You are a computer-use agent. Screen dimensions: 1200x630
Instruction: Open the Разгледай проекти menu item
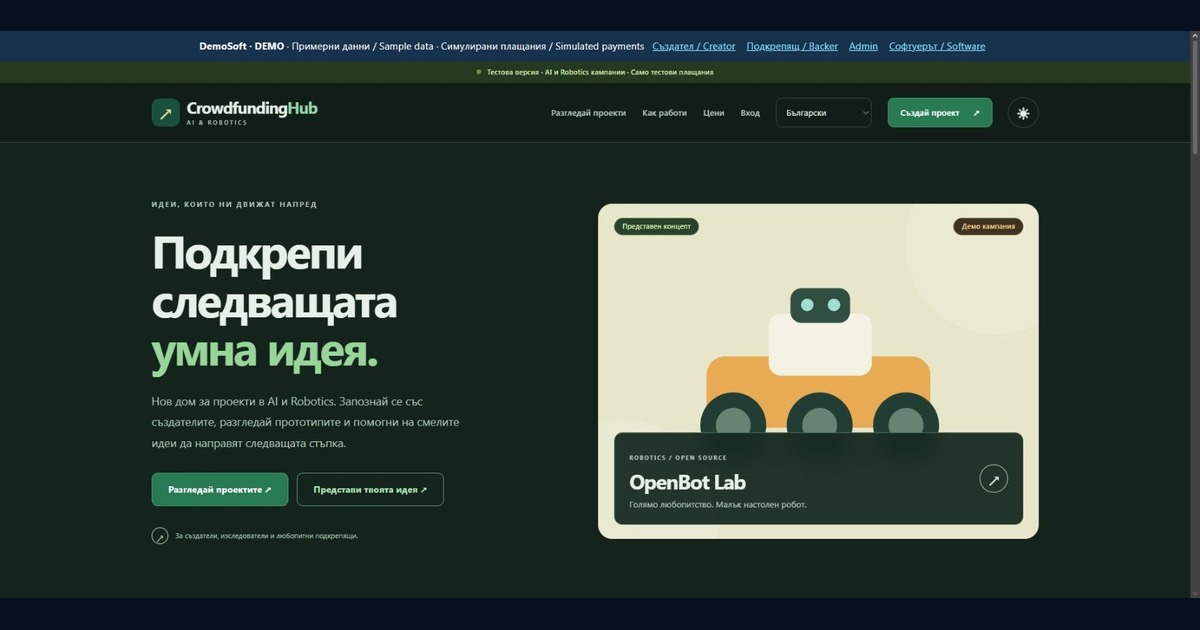(588, 113)
